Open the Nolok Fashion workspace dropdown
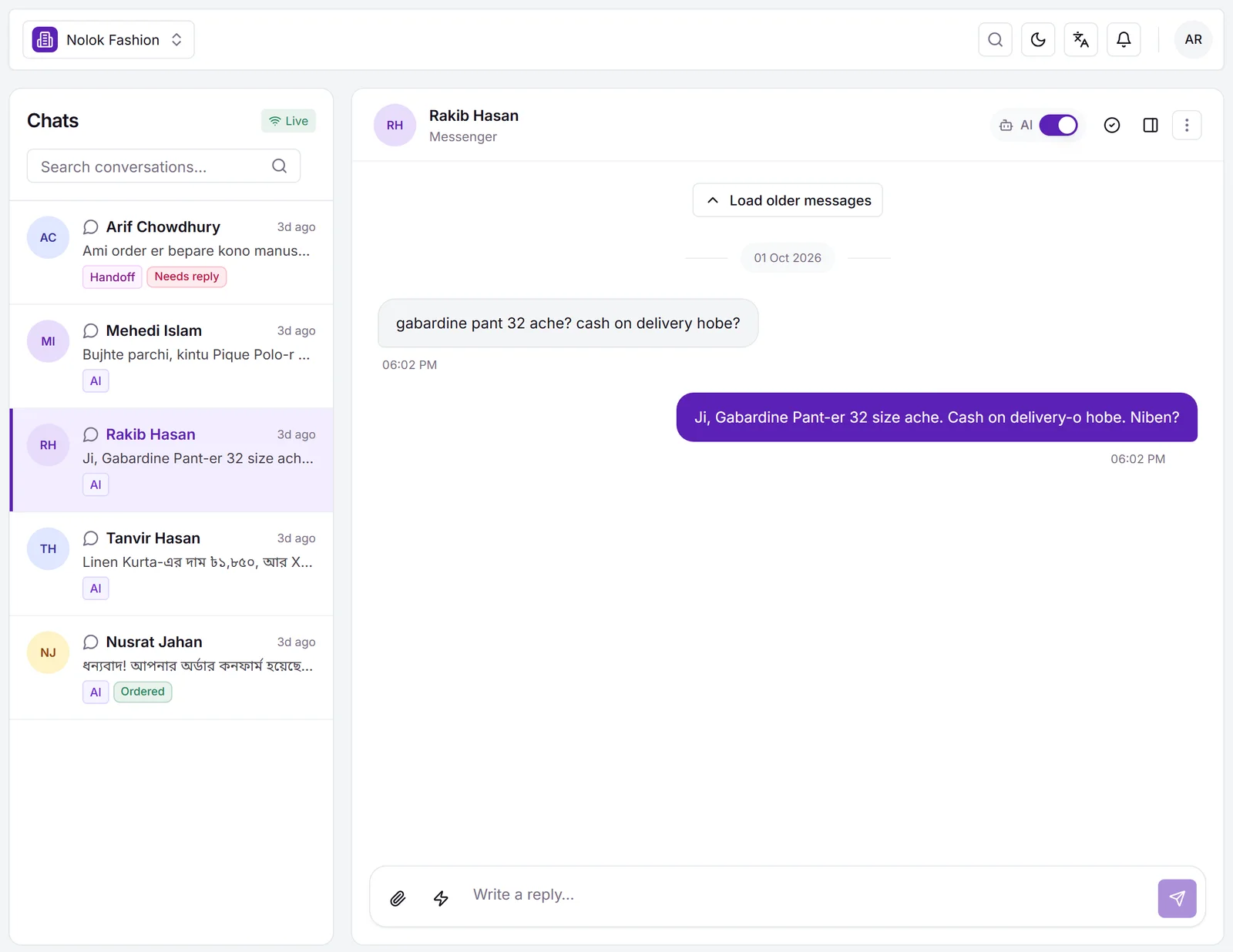The image size is (1233, 952). [109, 39]
